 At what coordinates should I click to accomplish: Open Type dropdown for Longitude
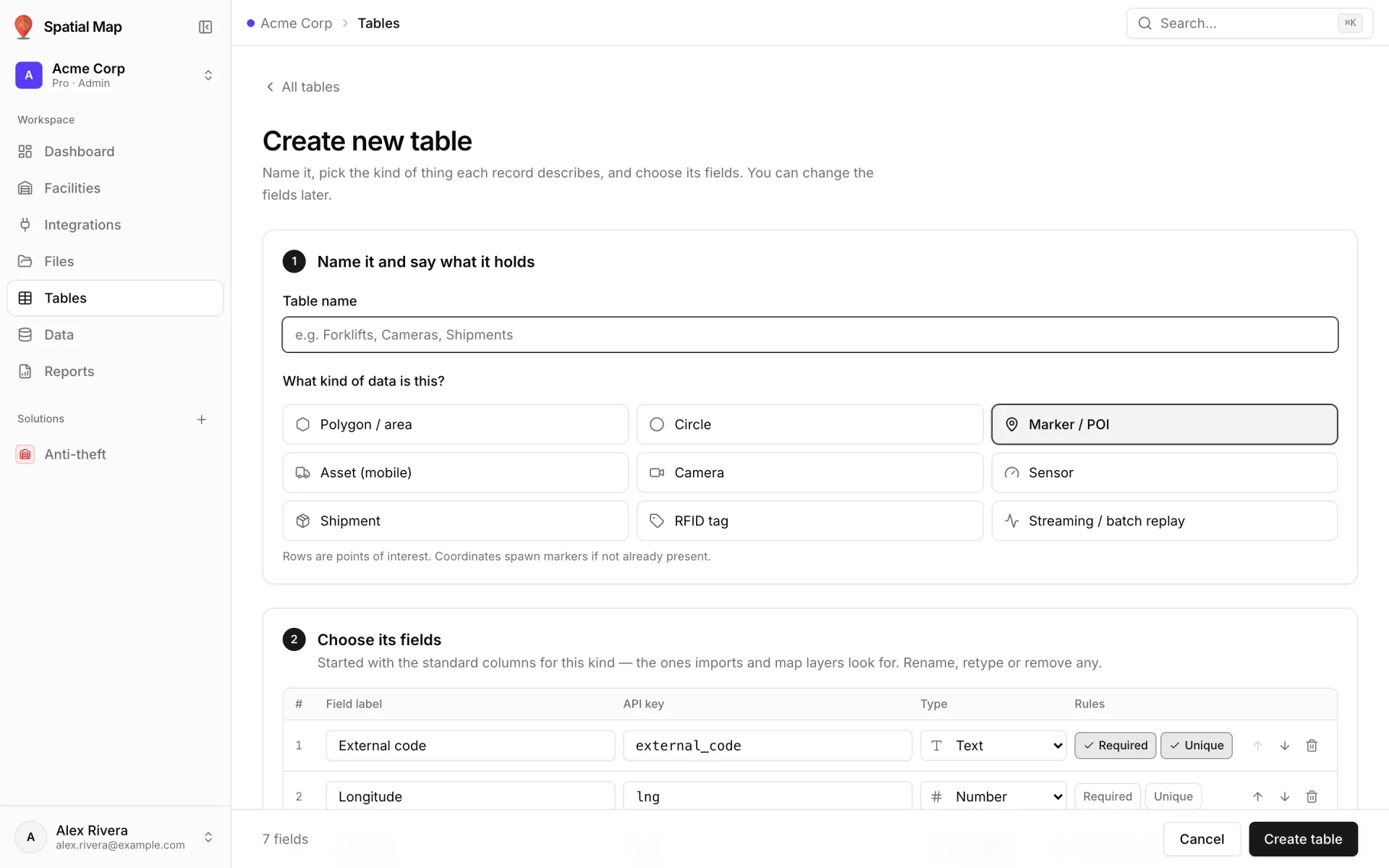coord(993,796)
